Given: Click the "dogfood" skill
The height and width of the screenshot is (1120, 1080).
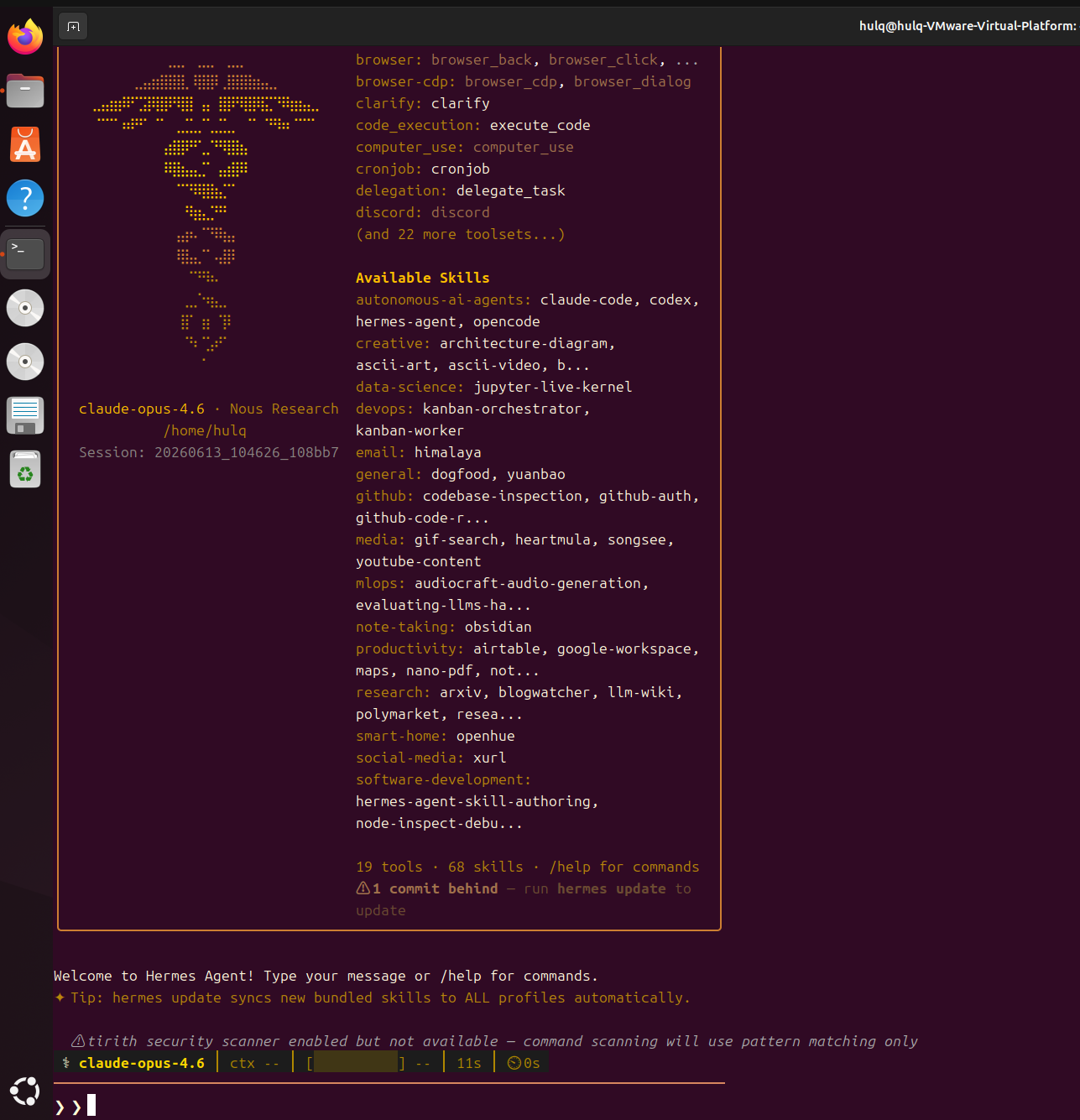Looking at the screenshot, I should click(x=461, y=474).
